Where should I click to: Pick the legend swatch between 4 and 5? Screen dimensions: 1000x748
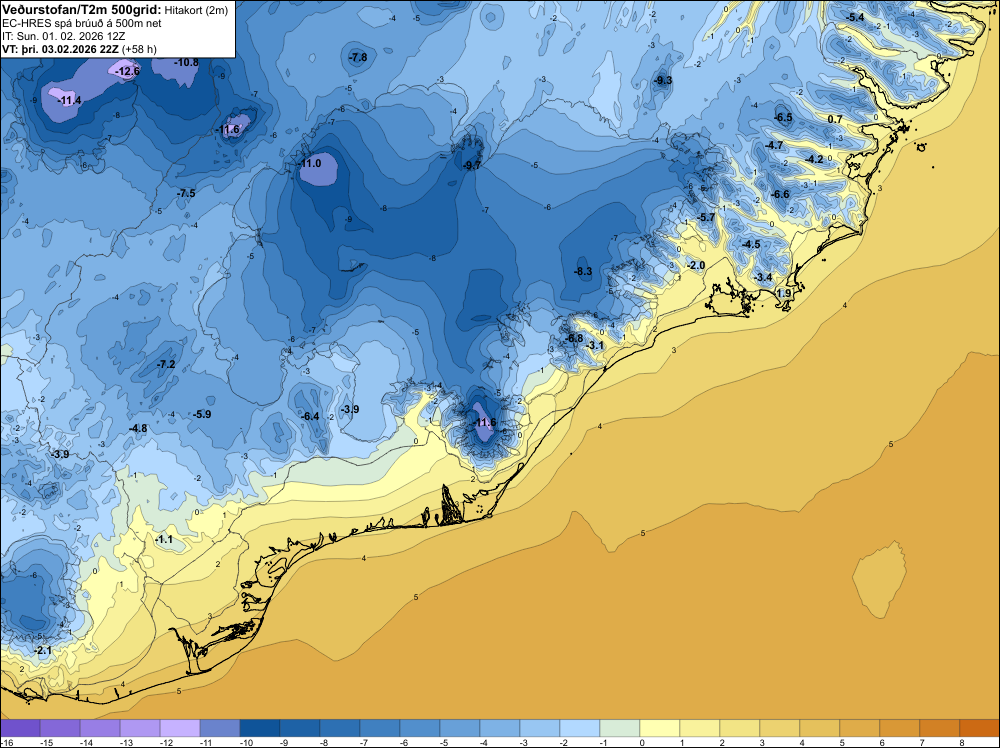(819, 728)
